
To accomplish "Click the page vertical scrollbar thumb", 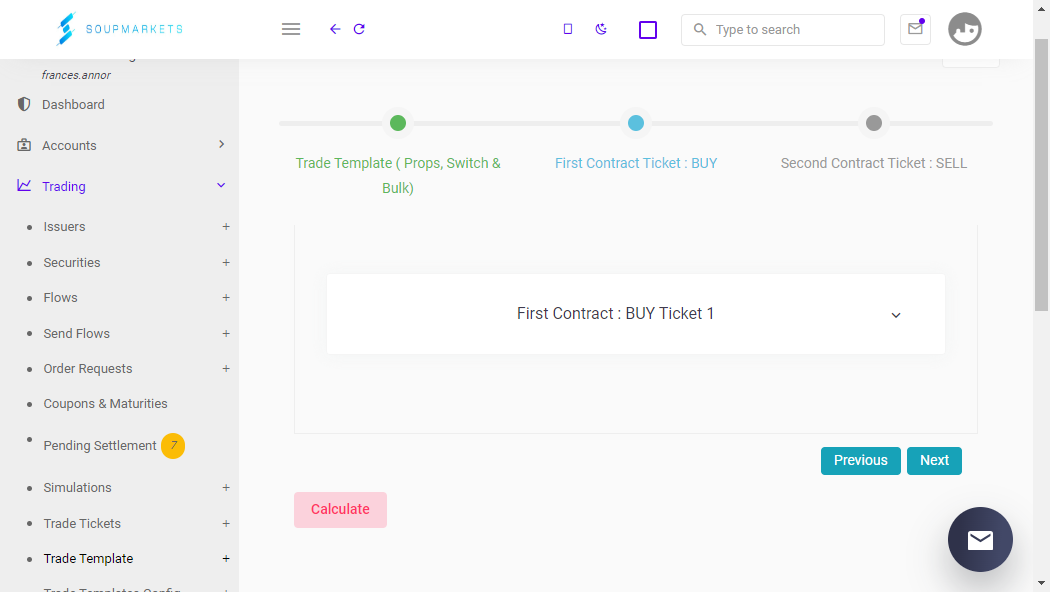I will pyautogui.click(x=1041, y=174).
